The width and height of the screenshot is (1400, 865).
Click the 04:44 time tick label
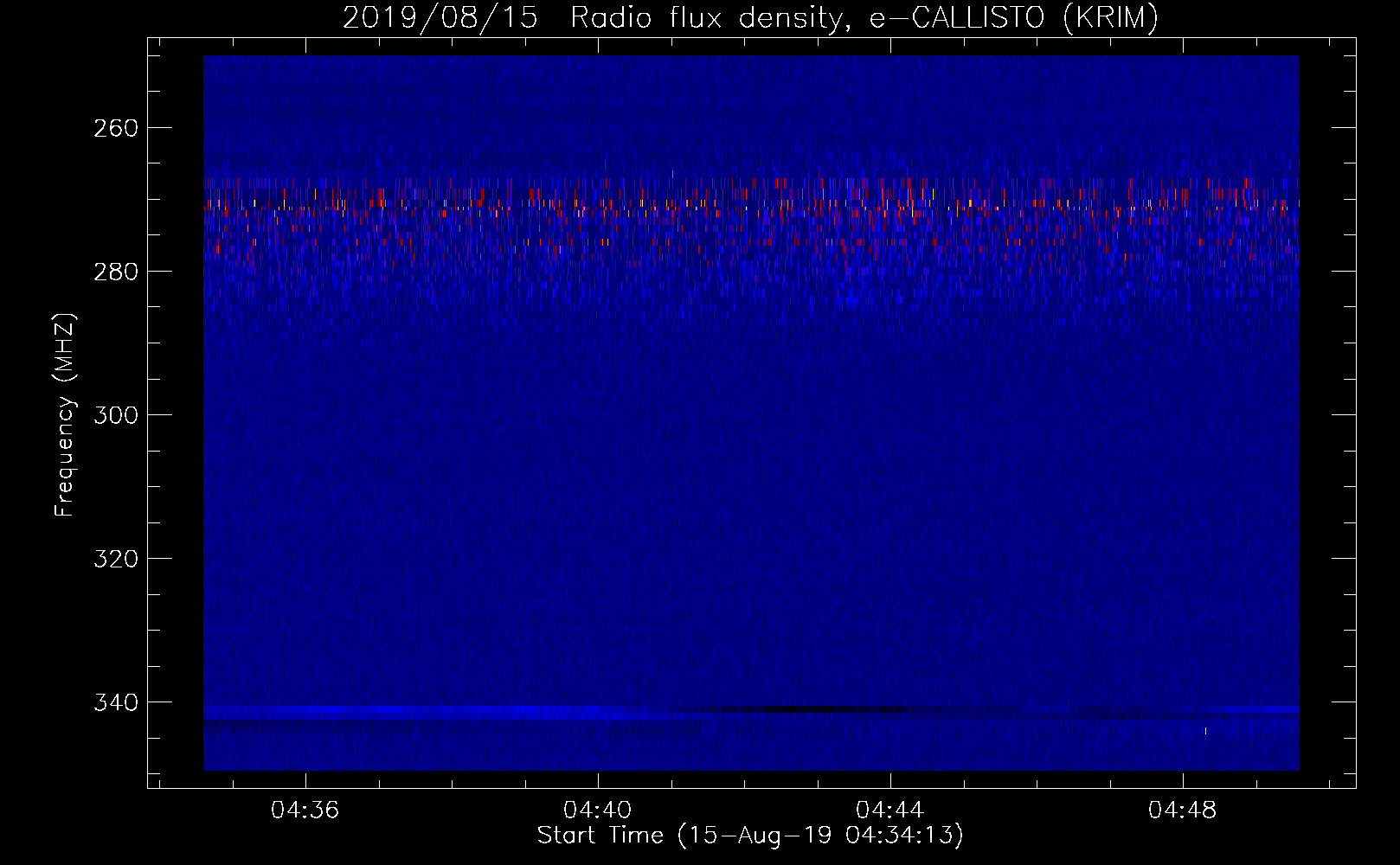coord(889,811)
